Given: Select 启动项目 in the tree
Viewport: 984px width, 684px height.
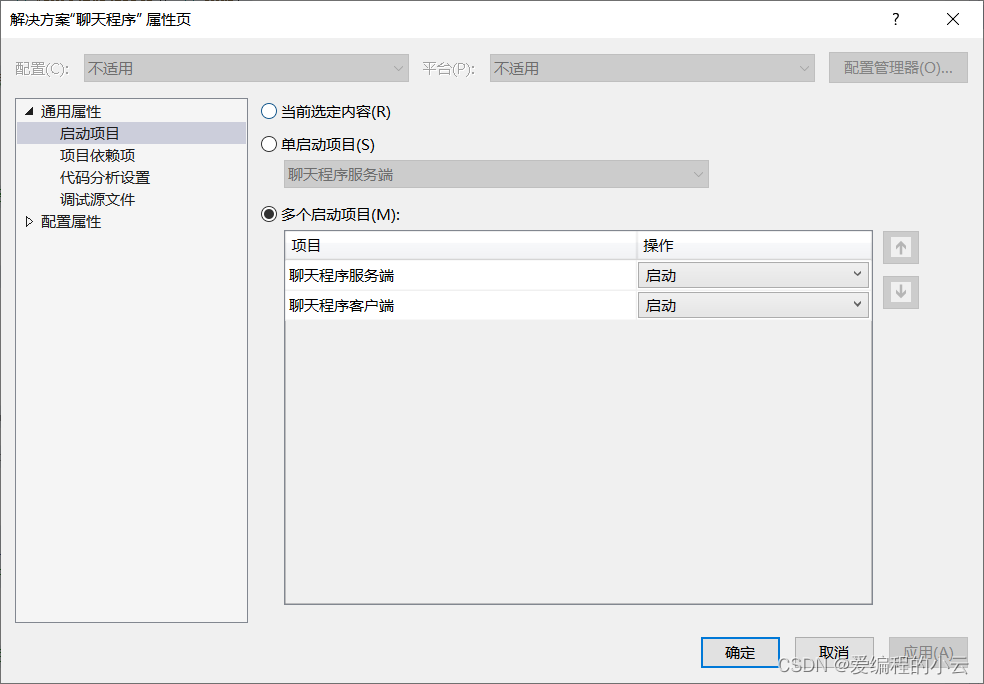Looking at the screenshot, I should 89,134.
